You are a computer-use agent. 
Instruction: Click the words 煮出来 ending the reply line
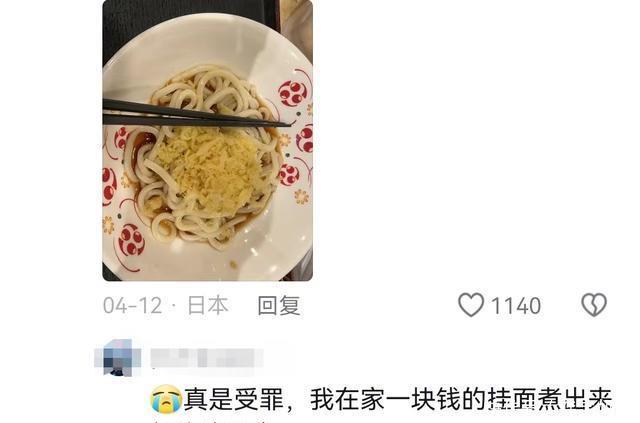click(575, 399)
